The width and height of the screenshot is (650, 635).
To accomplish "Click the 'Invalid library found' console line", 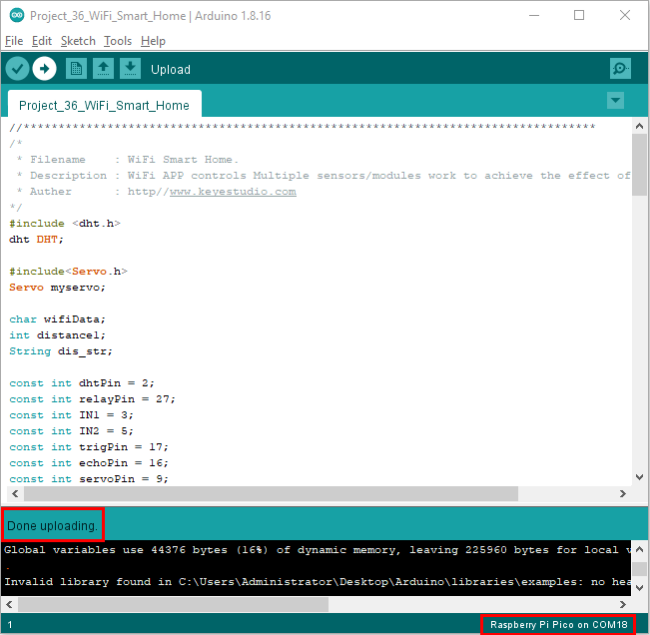I will (318, 582).
